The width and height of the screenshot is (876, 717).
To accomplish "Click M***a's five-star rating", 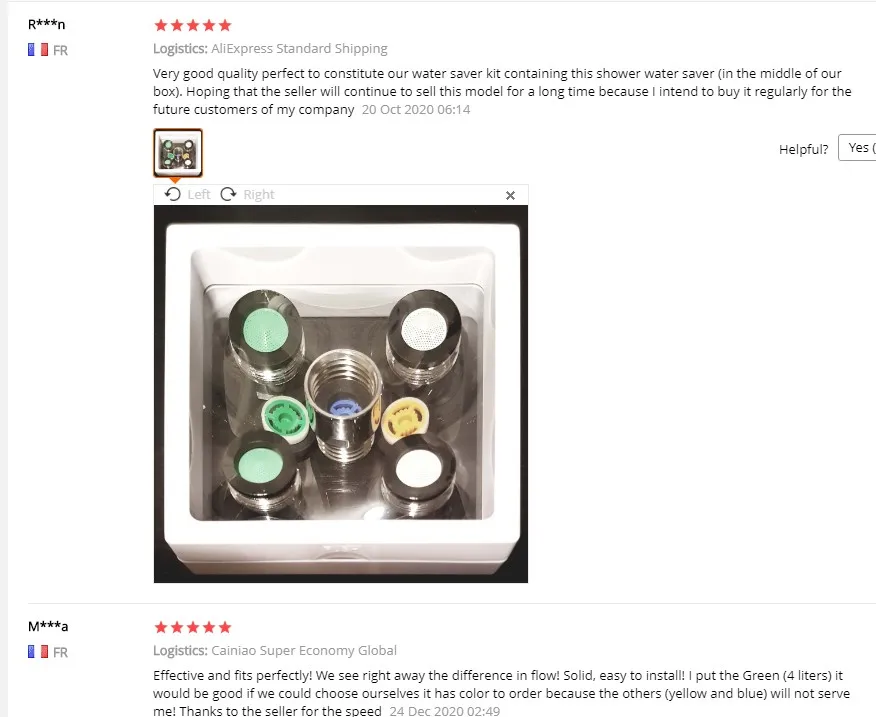I will [x=193, y=627].
